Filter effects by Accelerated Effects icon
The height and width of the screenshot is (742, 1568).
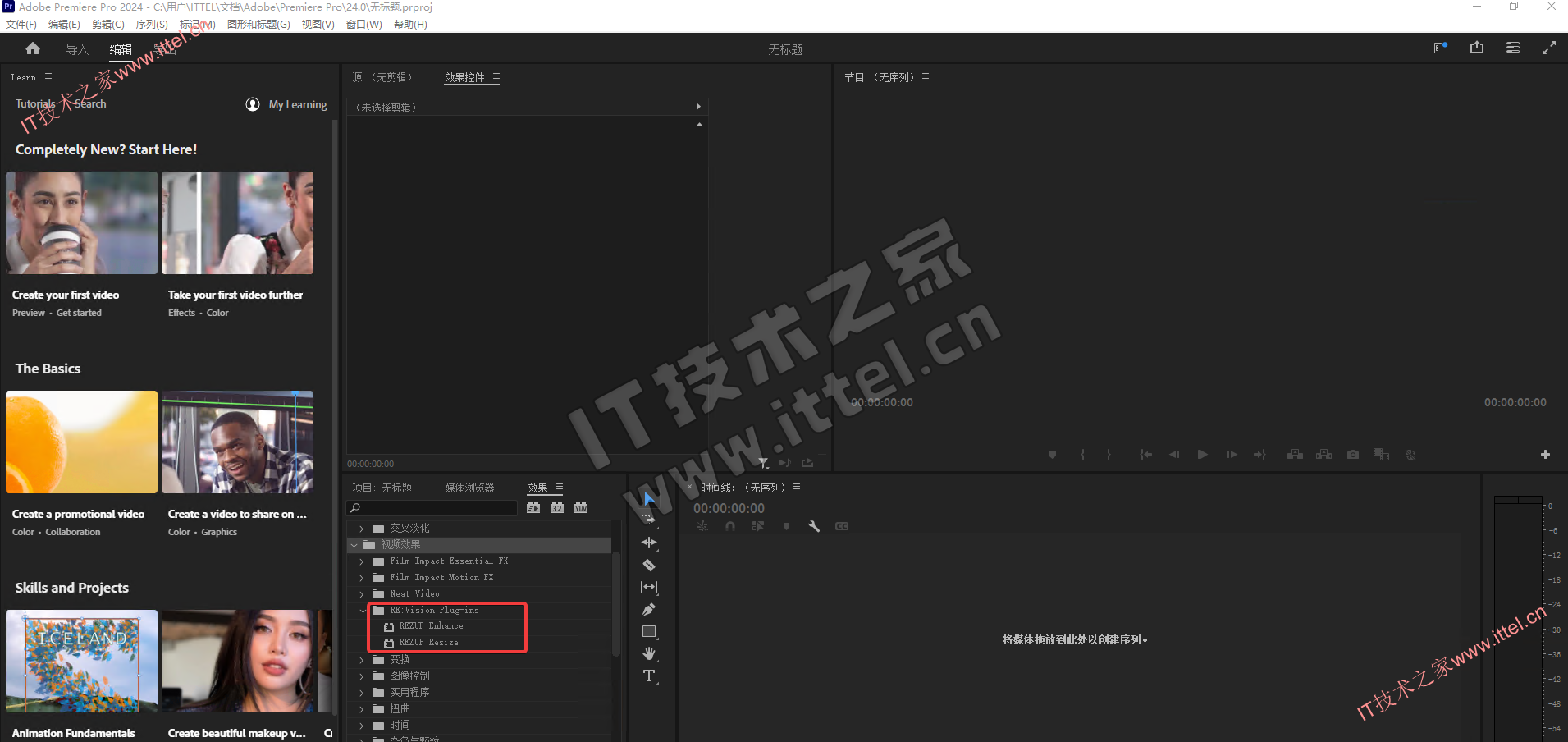533,508
